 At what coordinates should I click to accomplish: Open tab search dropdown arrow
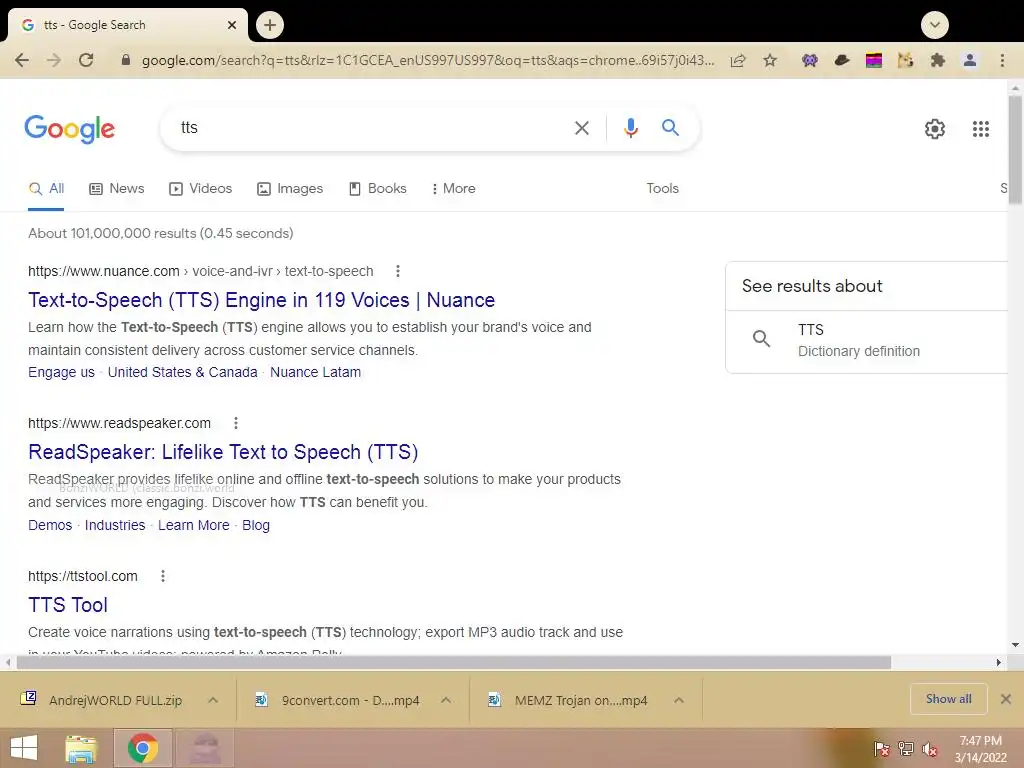(x=935, y=25)
